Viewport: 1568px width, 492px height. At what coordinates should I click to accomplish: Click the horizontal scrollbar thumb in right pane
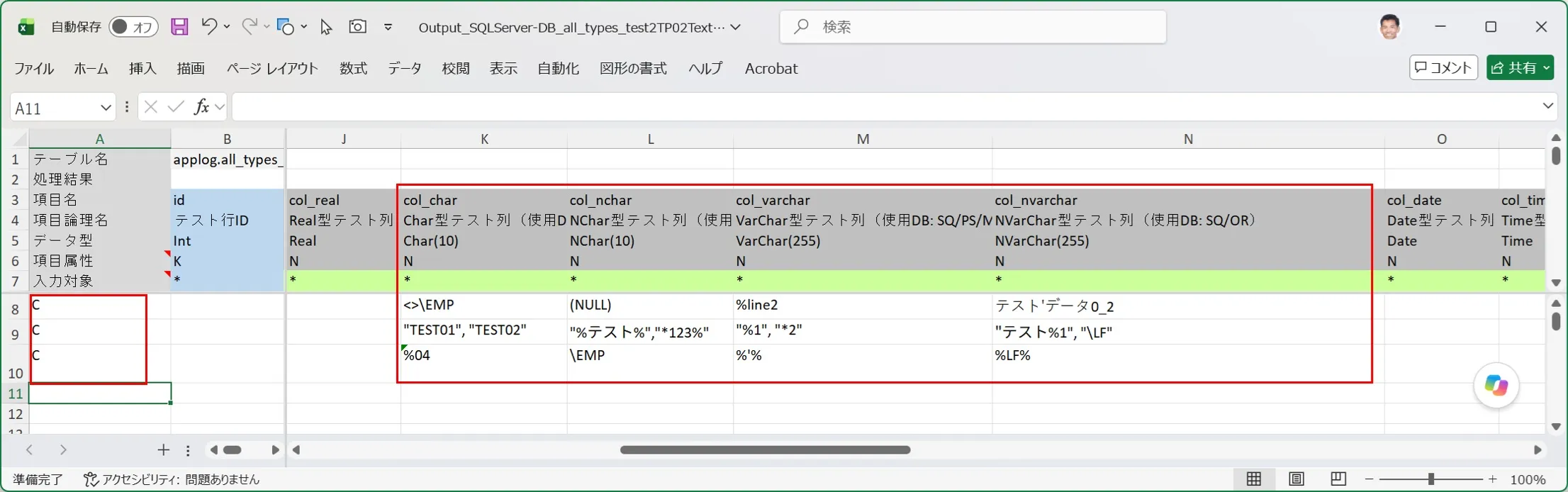coord(765,449)
